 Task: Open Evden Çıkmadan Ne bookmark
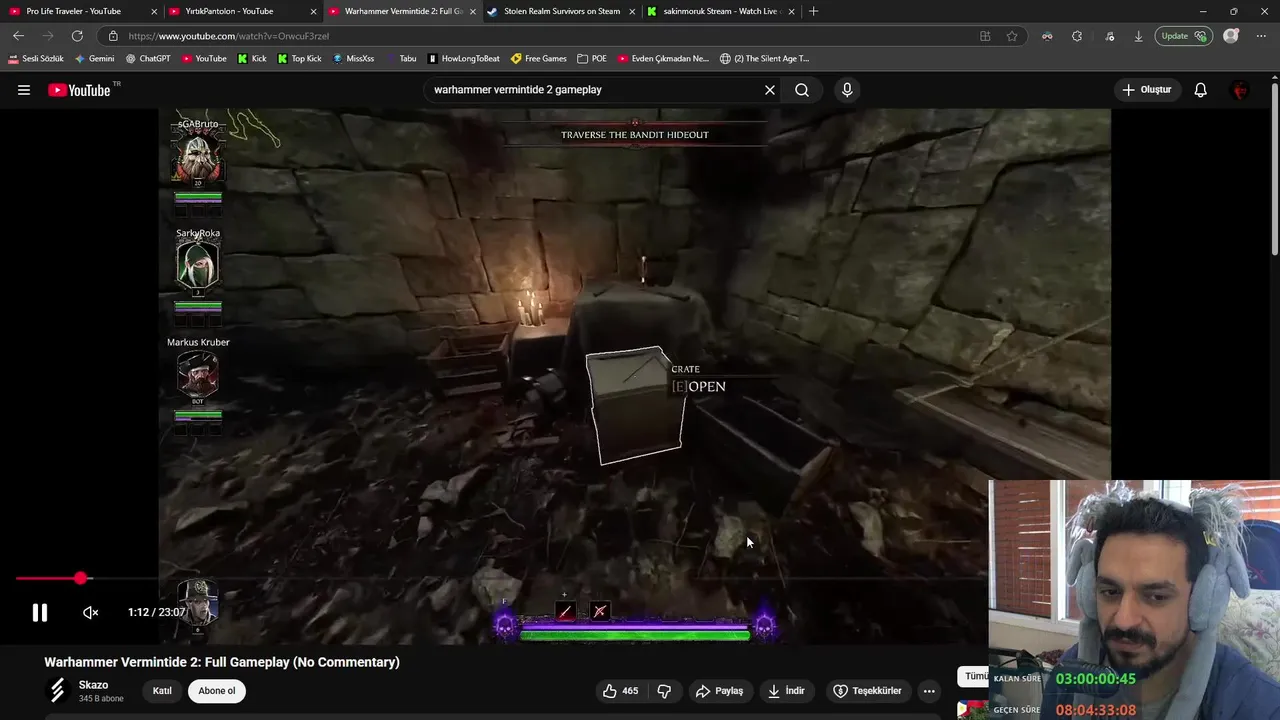(663, 59)
